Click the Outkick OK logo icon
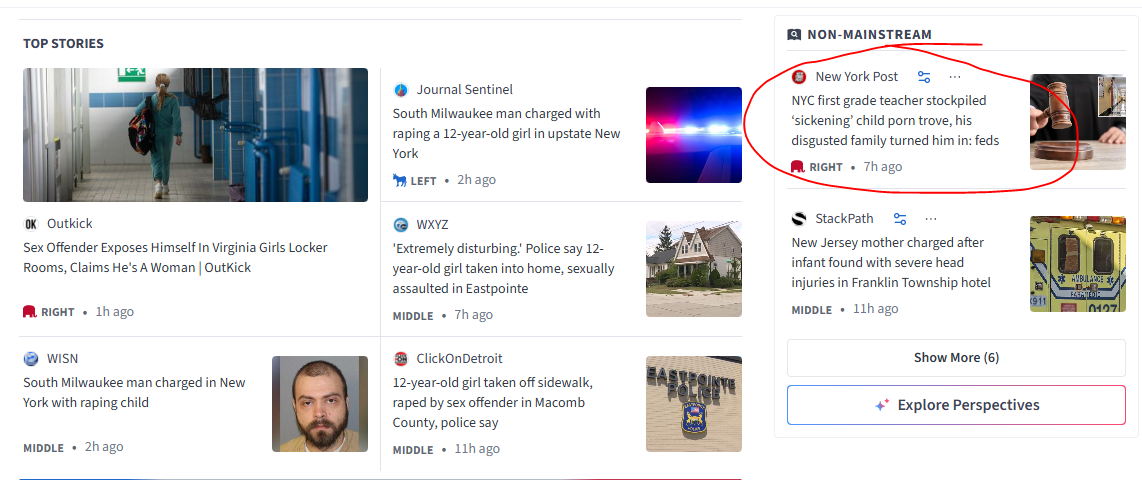Image resolution: width=1142 pixels, height=480 pixels. 31,224
